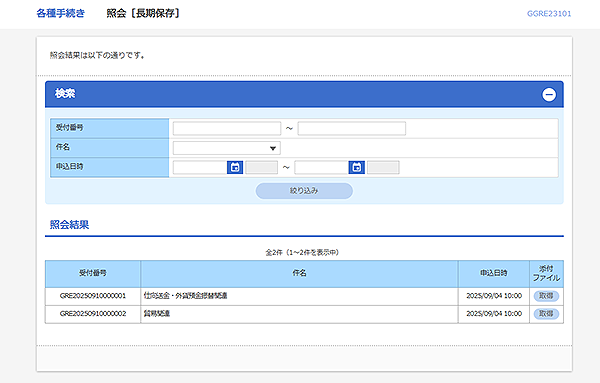
Task: Click the 件名 column header in results table
Action: click(x=299, y=274)
